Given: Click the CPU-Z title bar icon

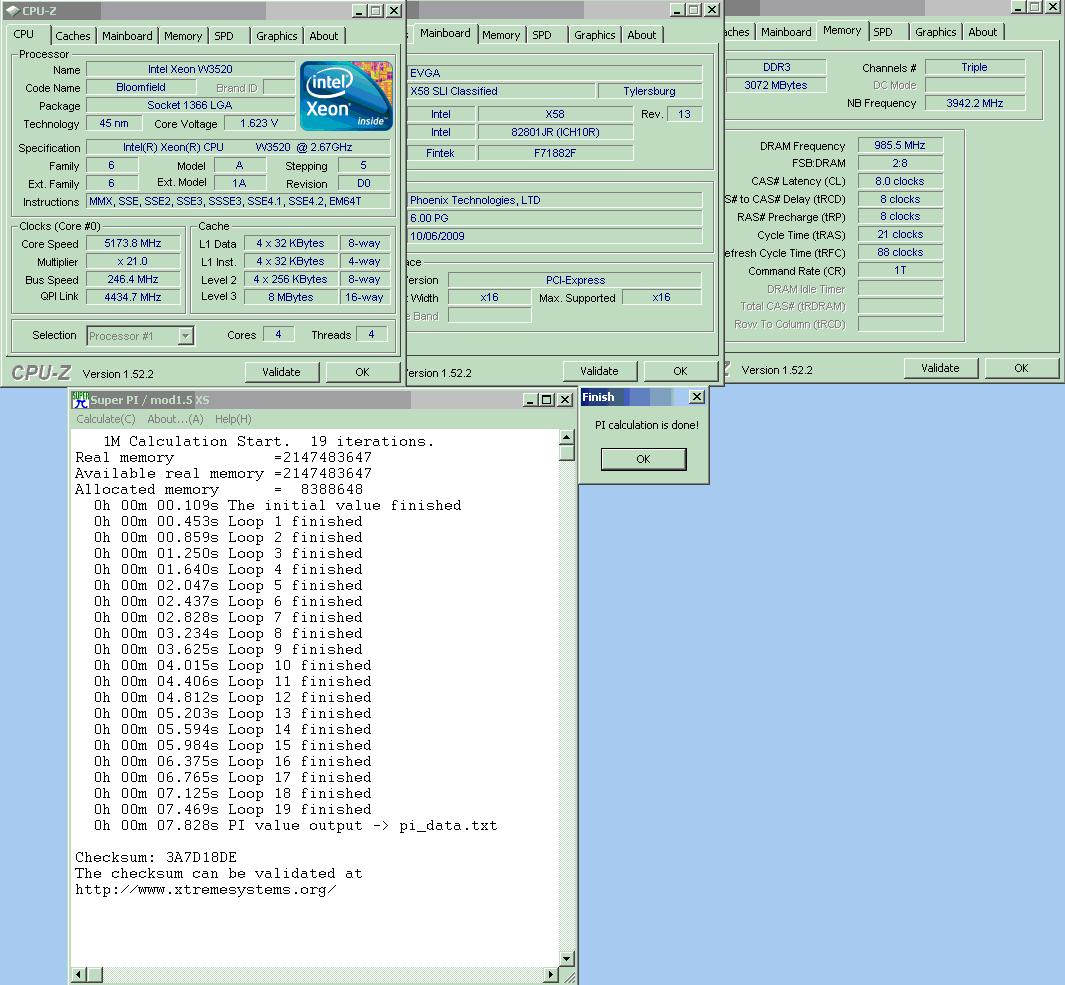Looking at the screenshot, I should tap(12, 11).
